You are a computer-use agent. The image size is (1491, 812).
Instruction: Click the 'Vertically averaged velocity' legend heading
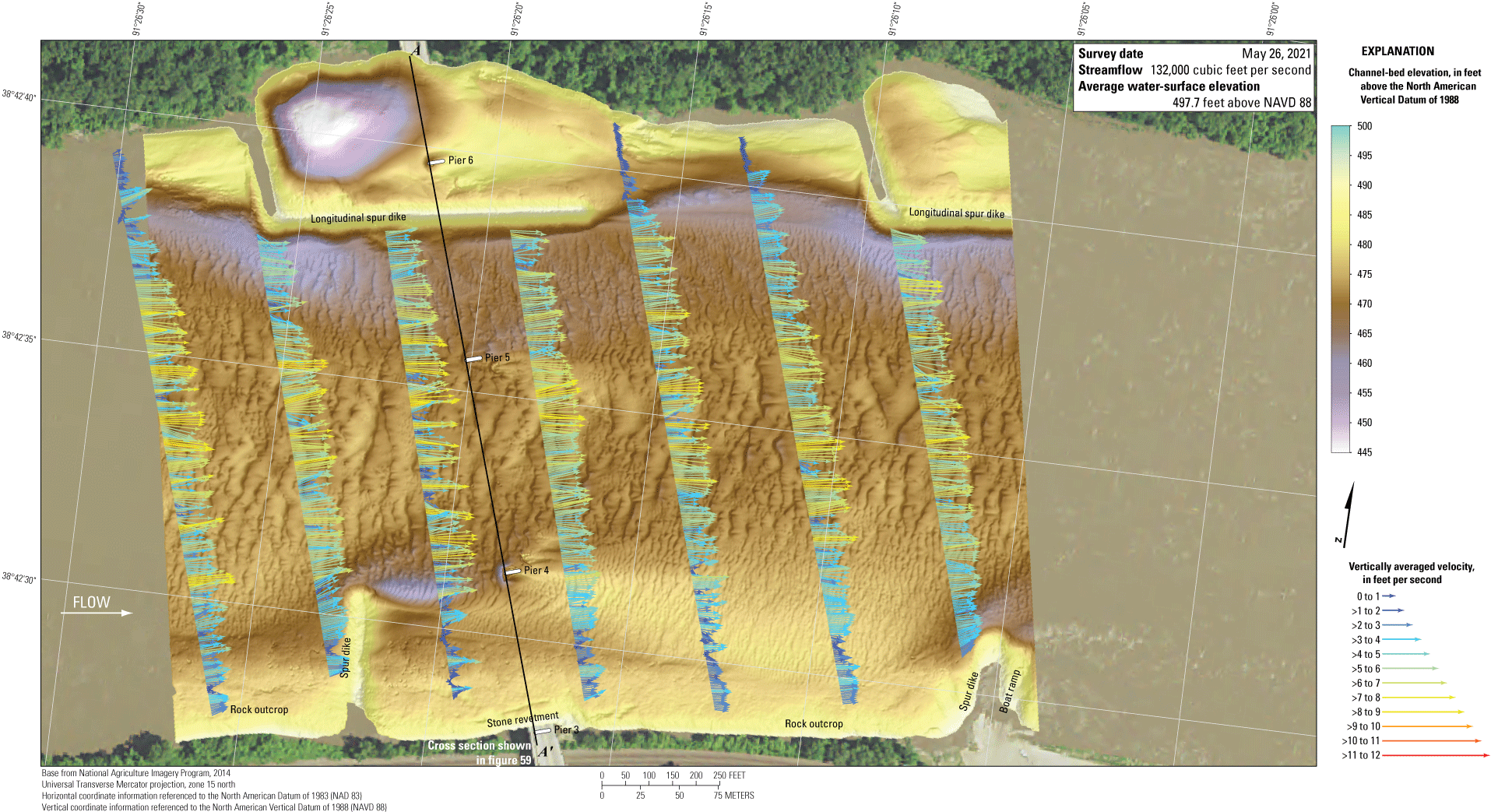(1411, 573)
